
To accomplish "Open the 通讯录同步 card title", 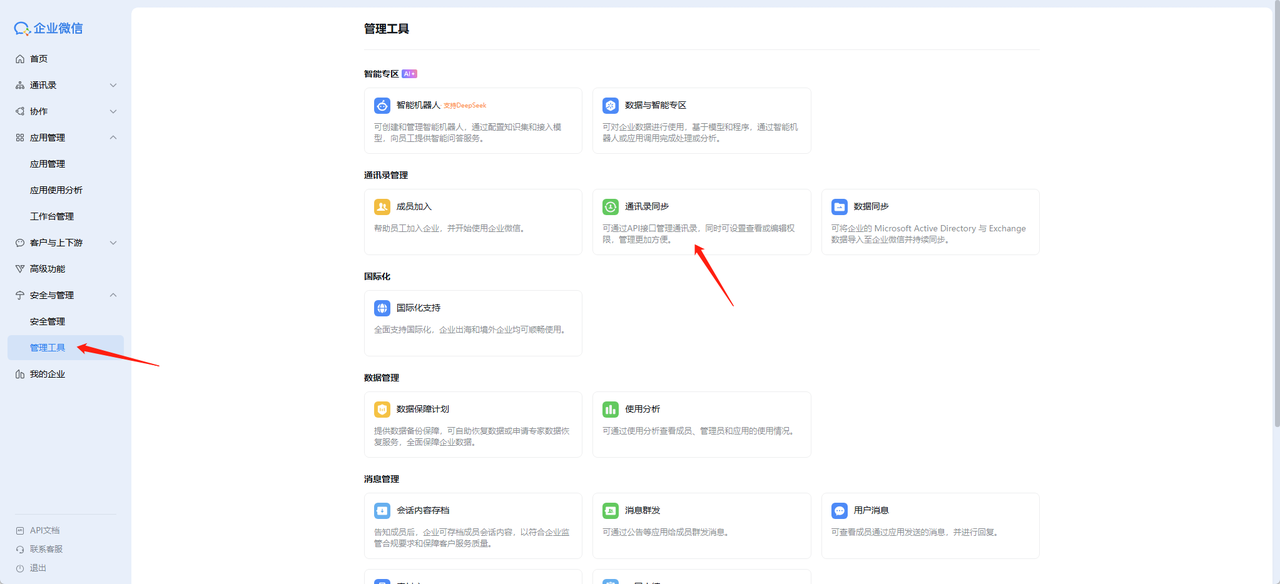I will coord(647,207).
